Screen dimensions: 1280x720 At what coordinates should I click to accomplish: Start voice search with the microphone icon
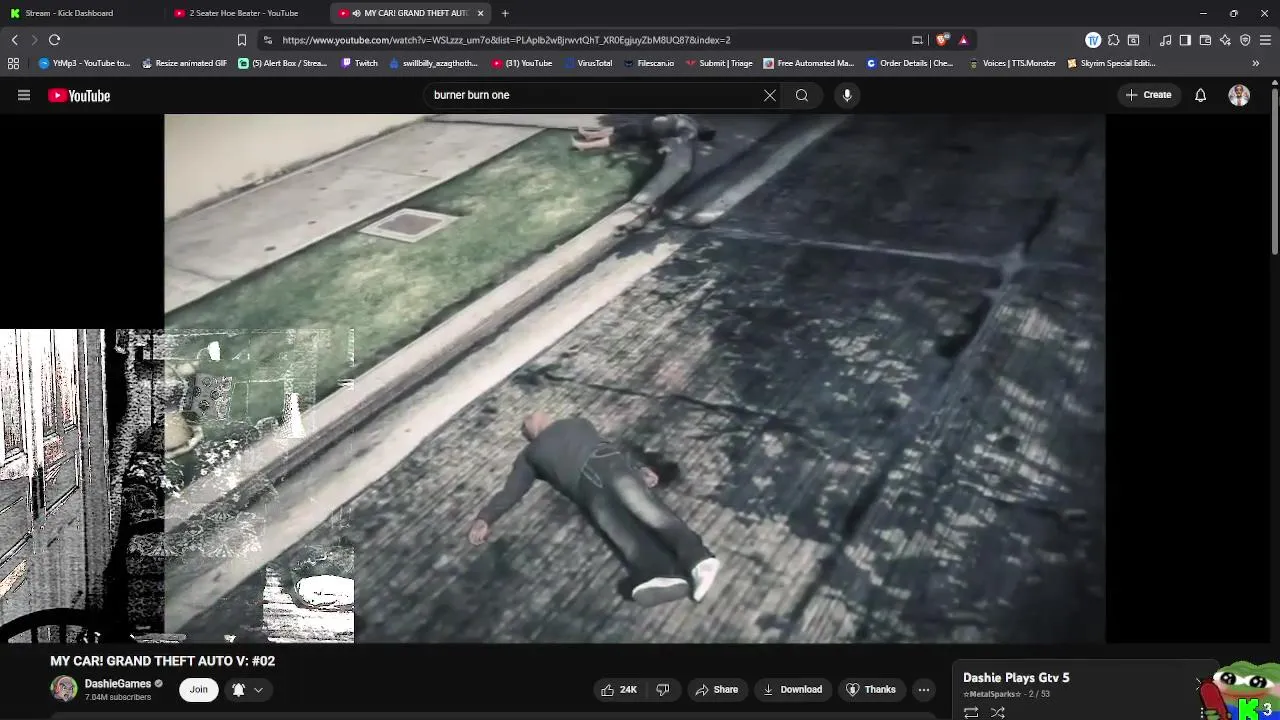(847, 95)
